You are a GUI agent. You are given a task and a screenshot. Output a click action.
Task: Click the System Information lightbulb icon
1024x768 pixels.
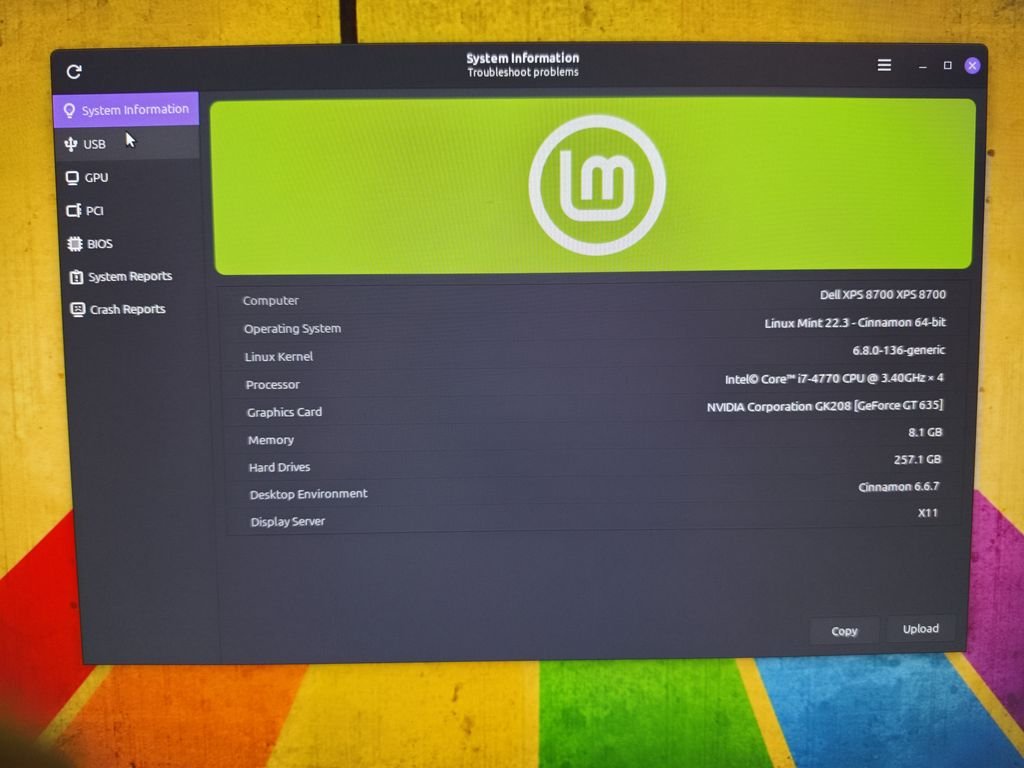click(x=69, y=110)
